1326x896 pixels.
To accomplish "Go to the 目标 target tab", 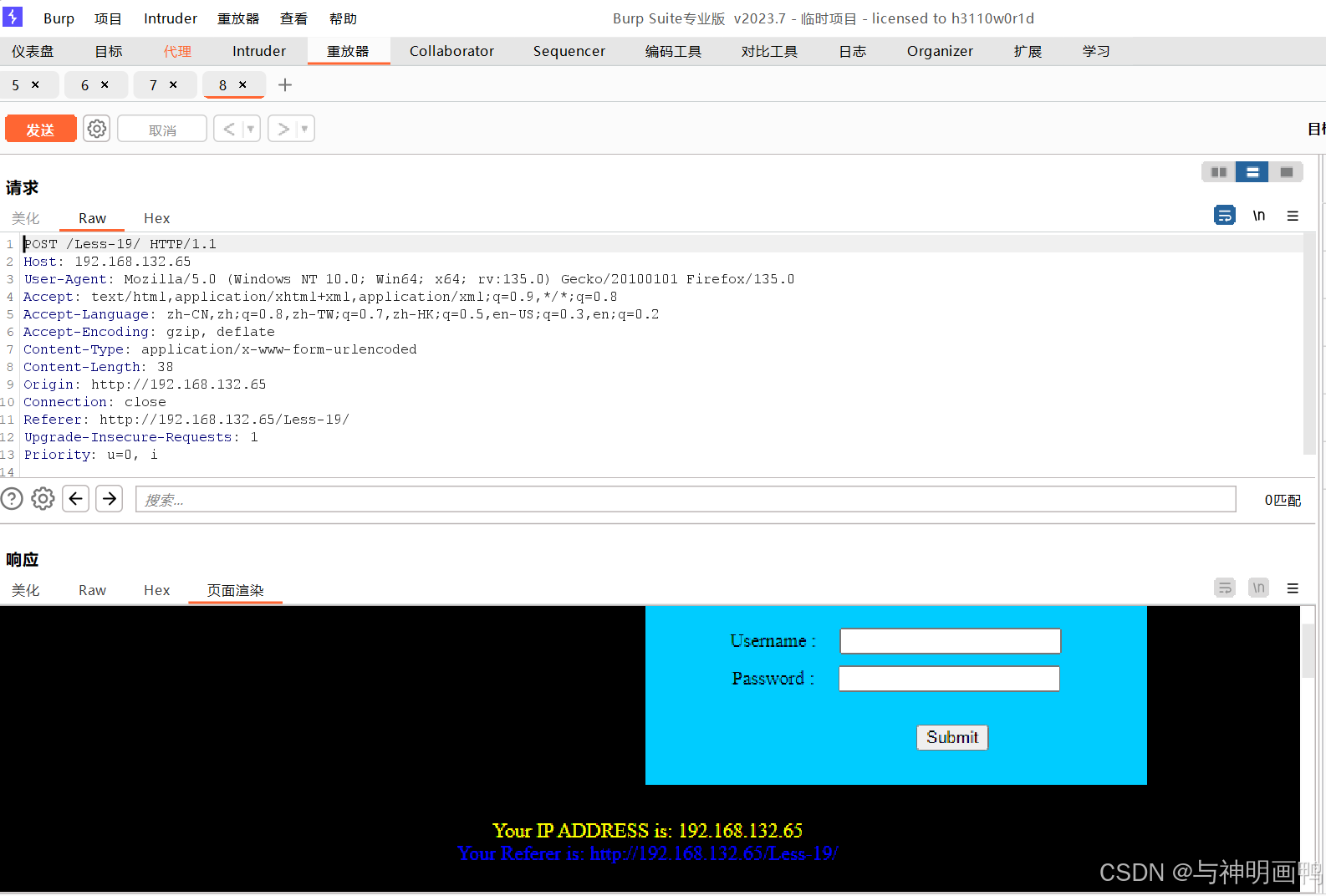I will [109, 51].
